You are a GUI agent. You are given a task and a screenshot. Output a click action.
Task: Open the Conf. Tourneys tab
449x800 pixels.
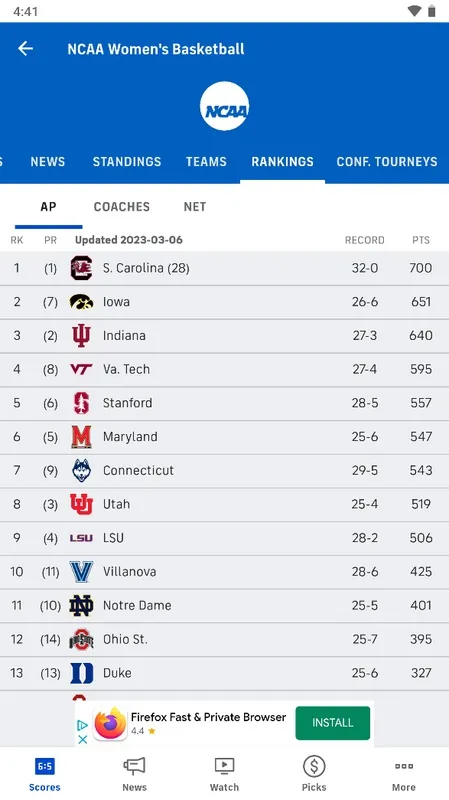click(x=387, y=162)
